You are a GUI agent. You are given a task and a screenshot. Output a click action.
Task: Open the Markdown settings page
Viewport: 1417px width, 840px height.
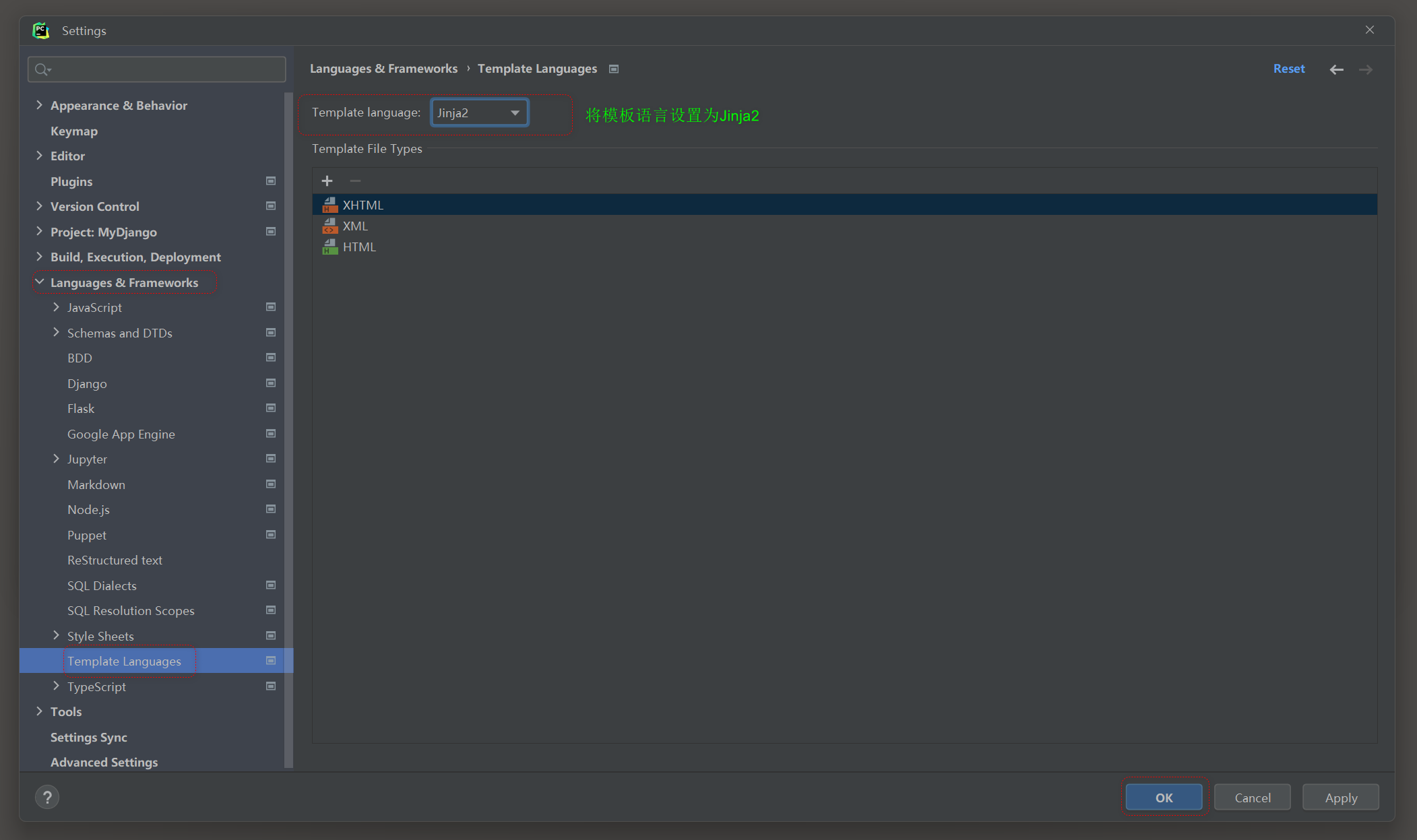click(96, 484)
